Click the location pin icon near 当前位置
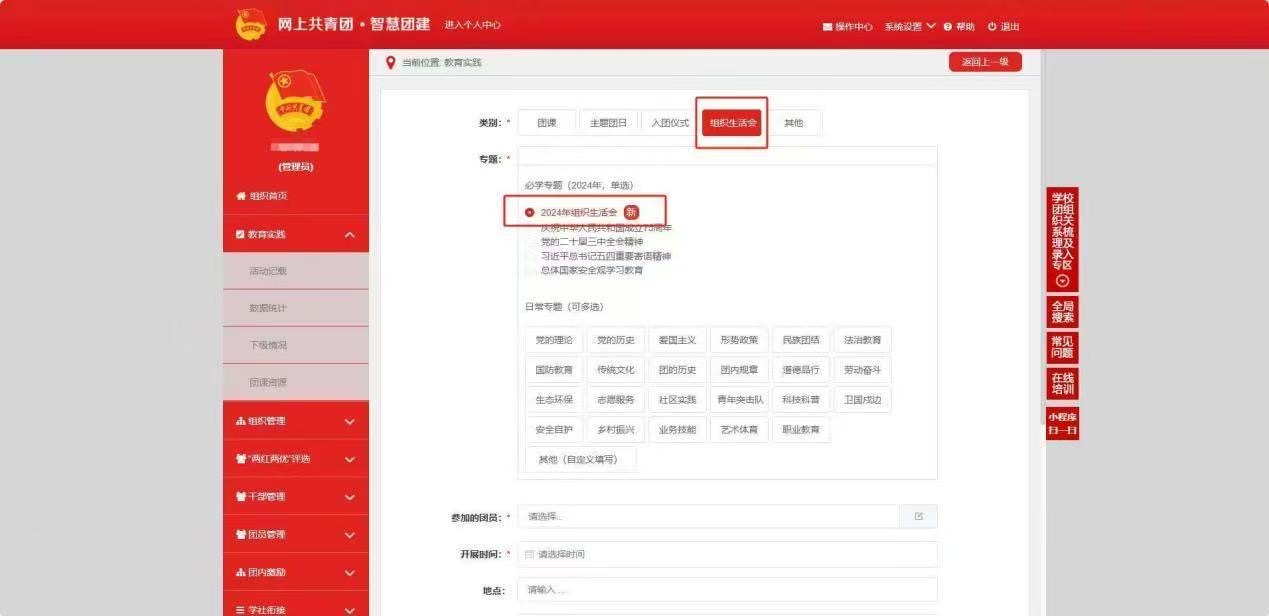 pos(390,63)
